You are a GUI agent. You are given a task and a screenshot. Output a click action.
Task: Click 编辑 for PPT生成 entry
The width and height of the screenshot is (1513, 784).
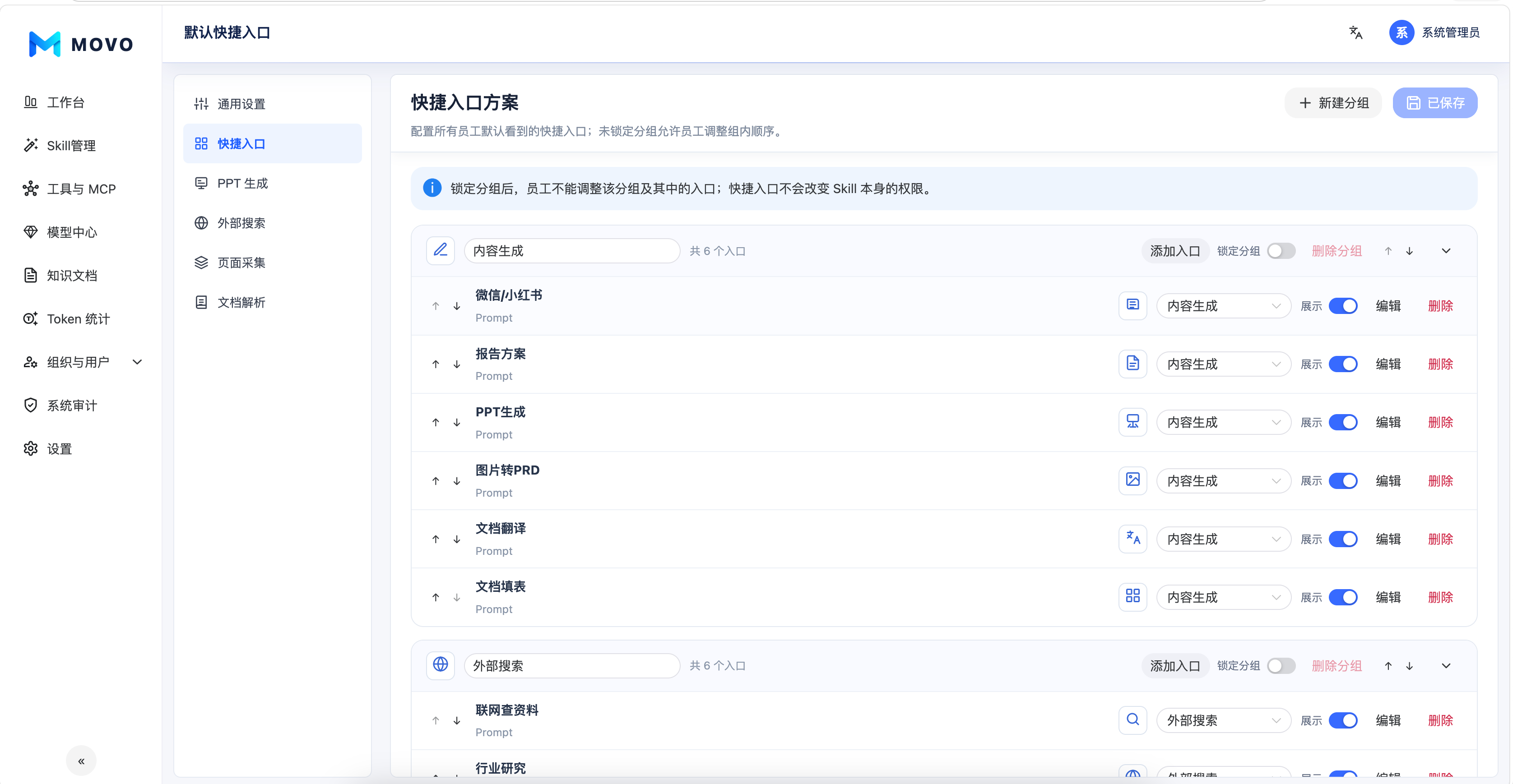1388,422
